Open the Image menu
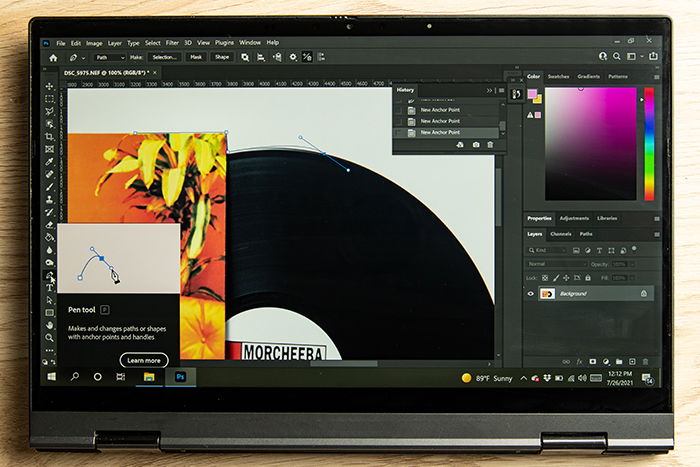The height and width of the screenshot is (467, 700). [x=94, y=43]
